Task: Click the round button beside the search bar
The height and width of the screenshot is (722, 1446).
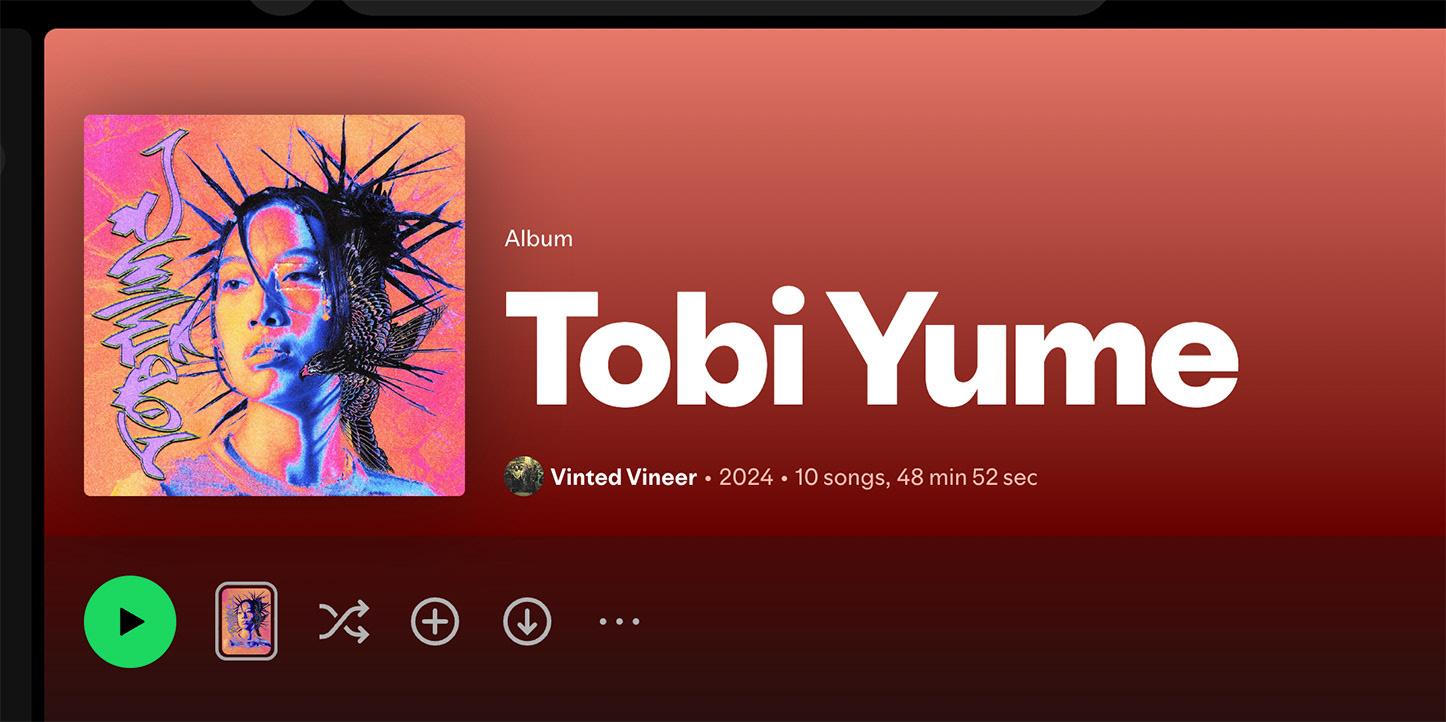Action: [283, 5]
